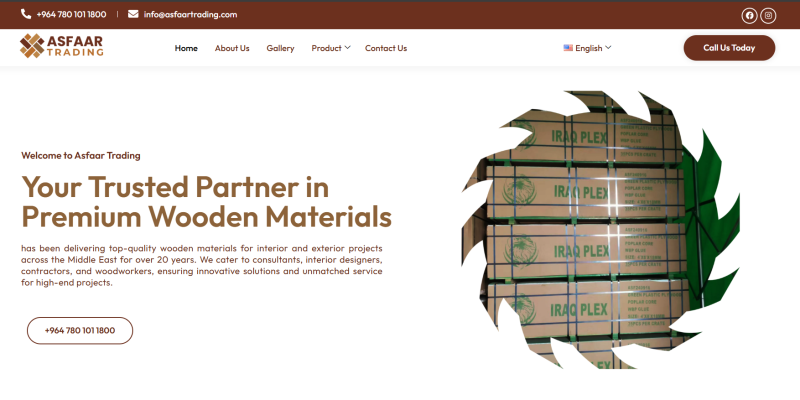Click the paragraph about delivering wooden materials
Viewport: 800px width, 400px height.
pos(202,265)
